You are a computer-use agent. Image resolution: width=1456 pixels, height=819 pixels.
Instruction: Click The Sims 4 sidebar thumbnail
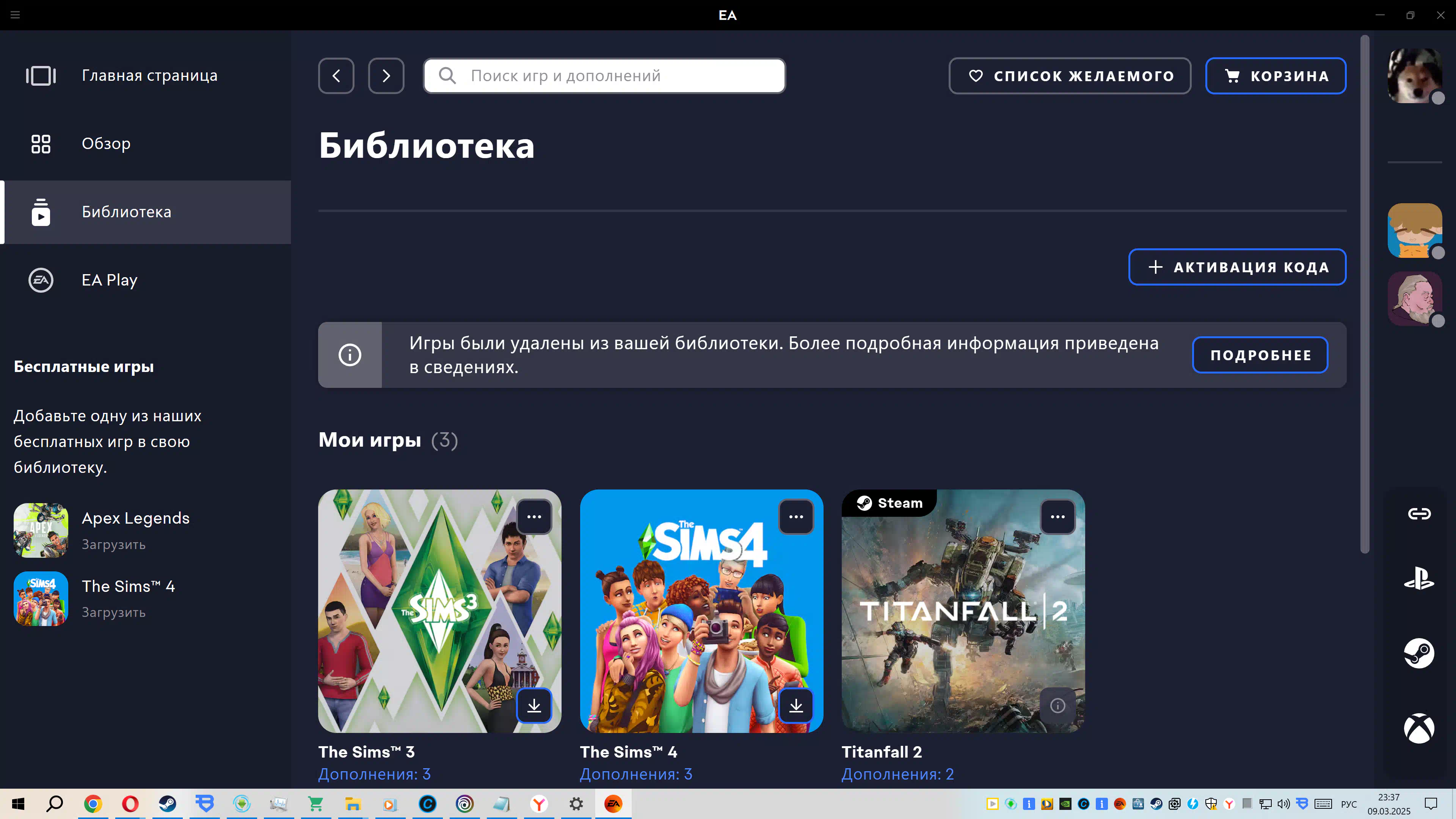(x=41, y=599)
